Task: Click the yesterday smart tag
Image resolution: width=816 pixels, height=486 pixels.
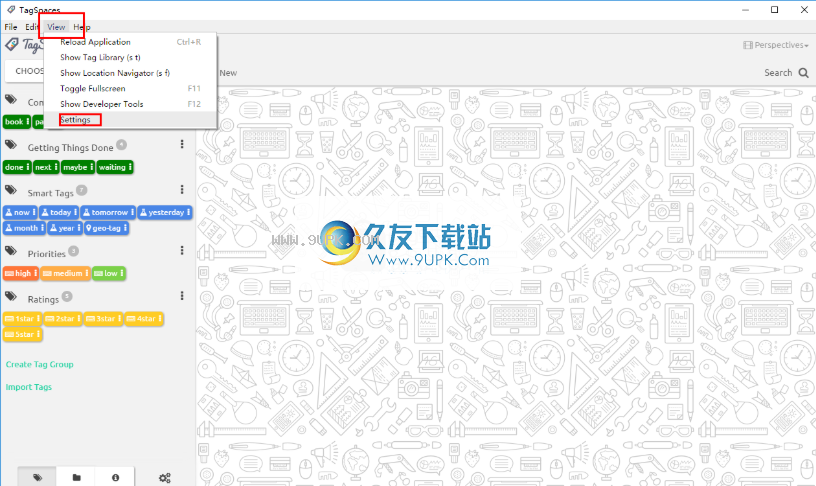Action: coord(165,212)
